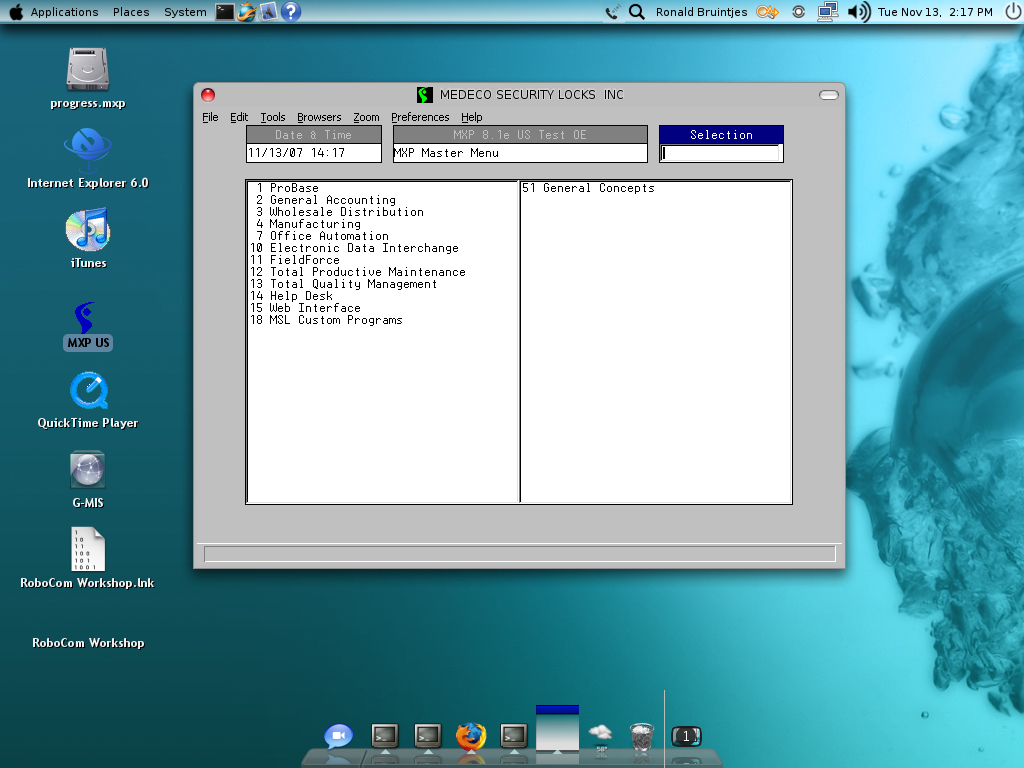
Task: Select 51 General Concepts
Action: 588,188
